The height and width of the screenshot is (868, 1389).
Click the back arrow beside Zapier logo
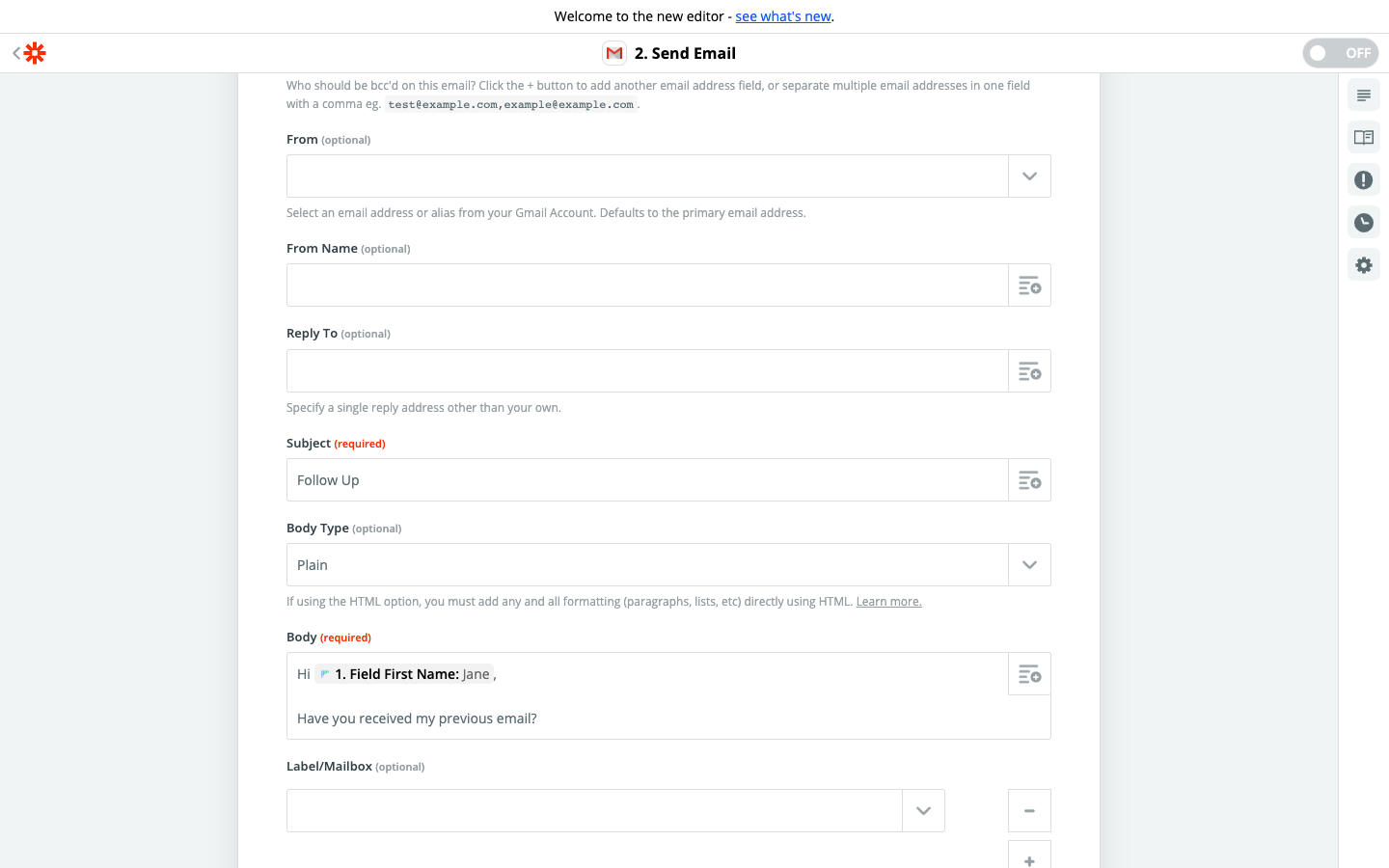[16, 53]
